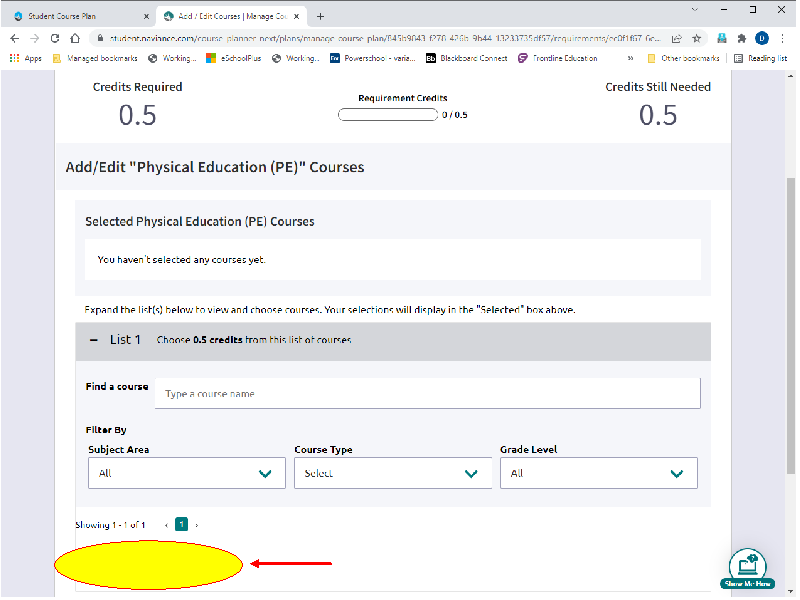800x600 pixels.
Task: Click the browser forward arrow
Action: [x=35, y=38]
